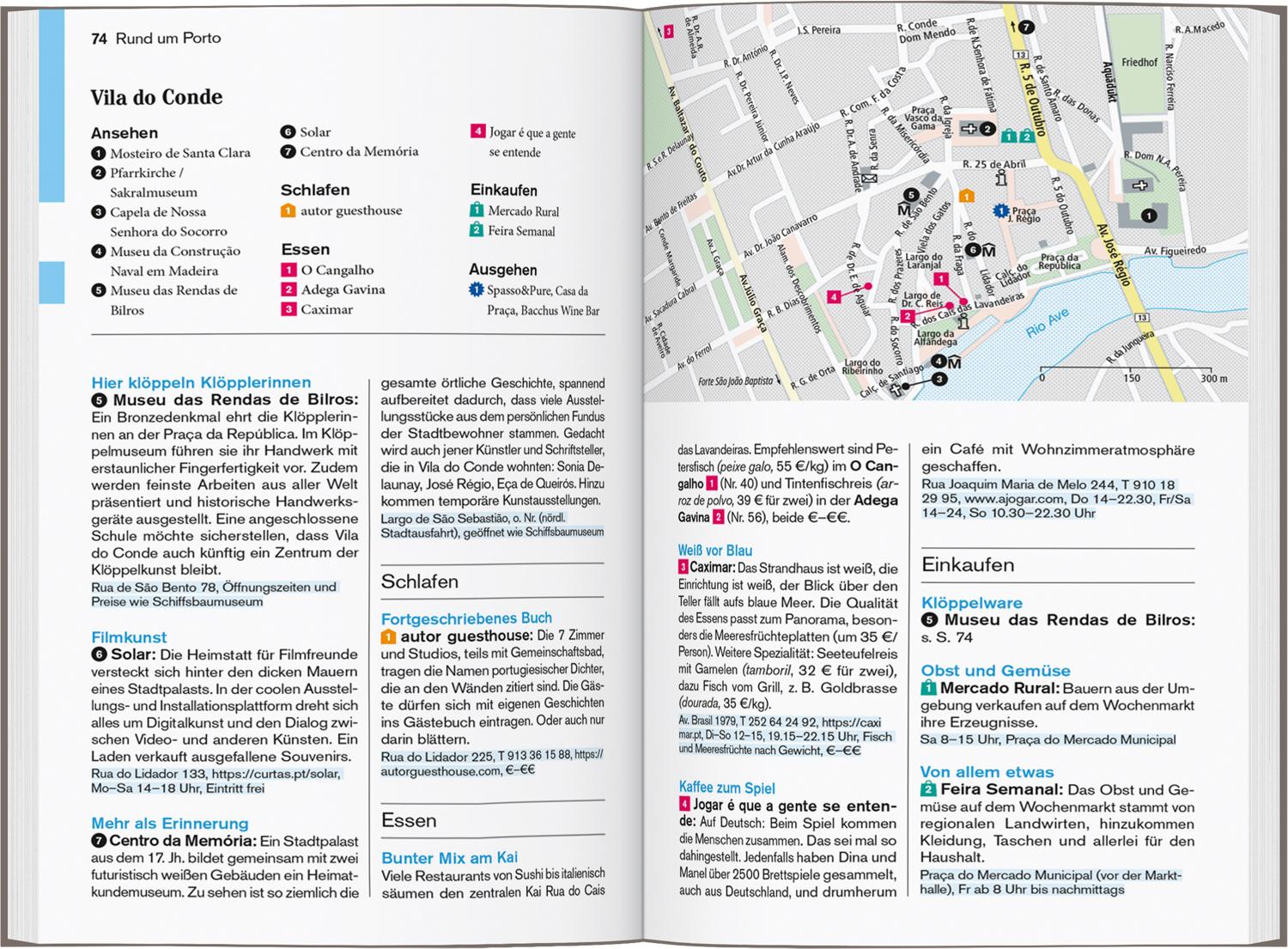1288x949 pixels.
Task: Click the Rio Ave river label on the map
Action: (x=1047, y=323)
